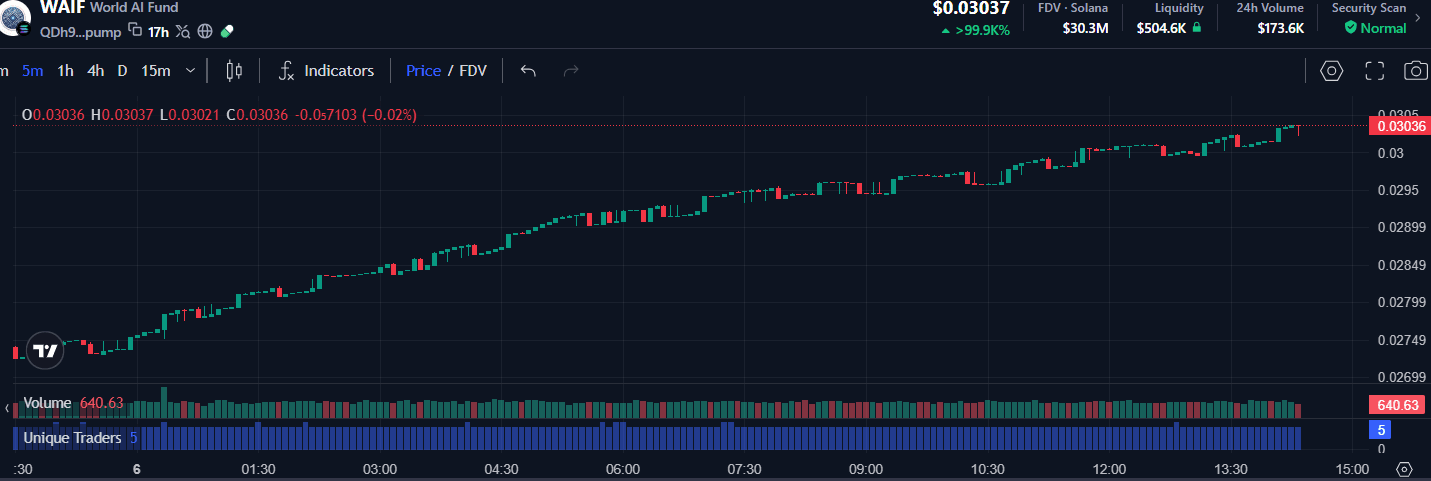Select the 15m timeframe
The image size is (1431, 481).
pos(155,70)
